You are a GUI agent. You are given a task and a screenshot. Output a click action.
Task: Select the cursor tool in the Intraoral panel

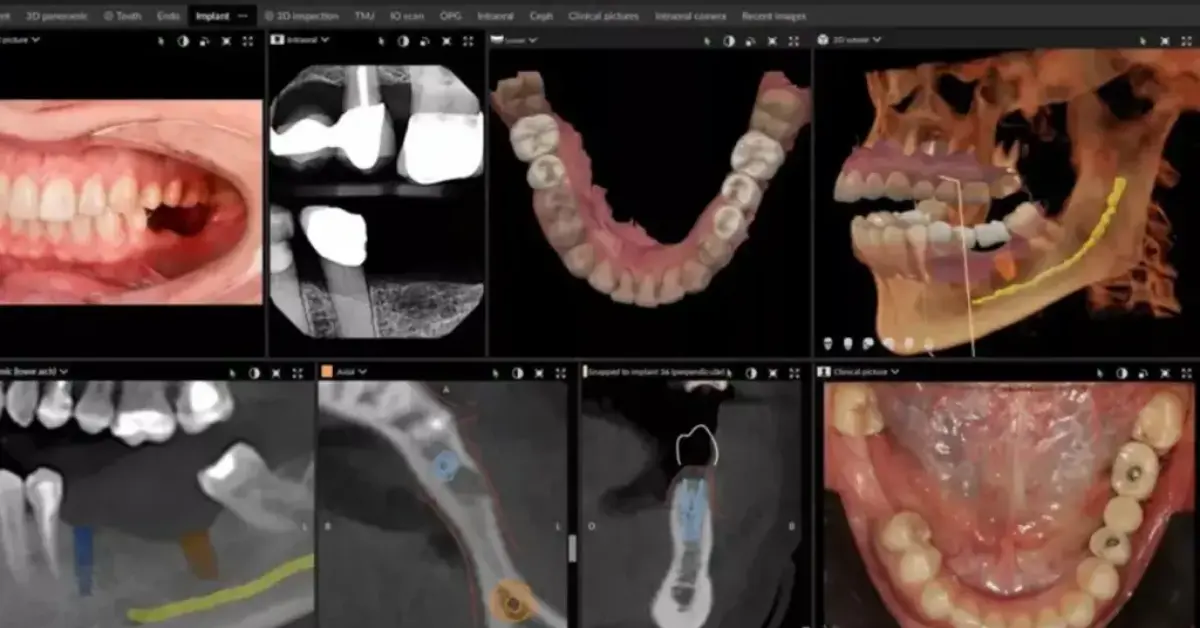click(382, 41)
